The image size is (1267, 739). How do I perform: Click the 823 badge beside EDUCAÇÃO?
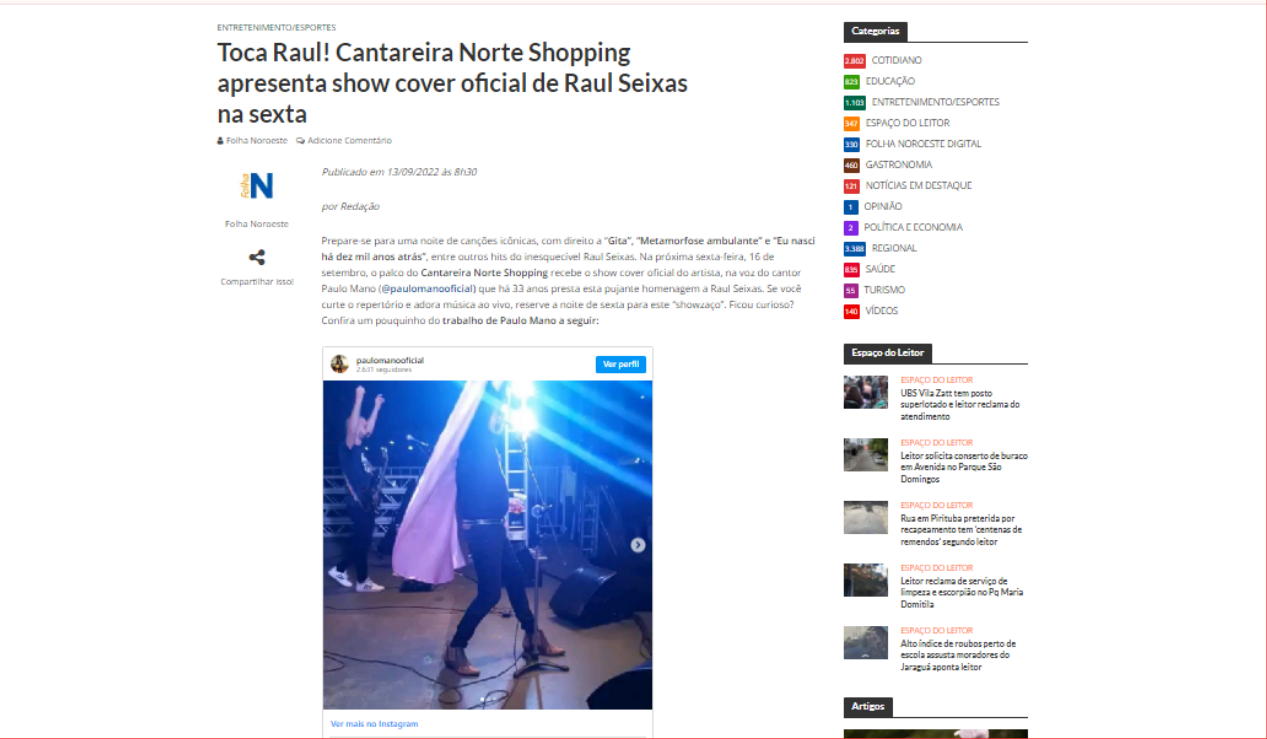coord(852,82)
